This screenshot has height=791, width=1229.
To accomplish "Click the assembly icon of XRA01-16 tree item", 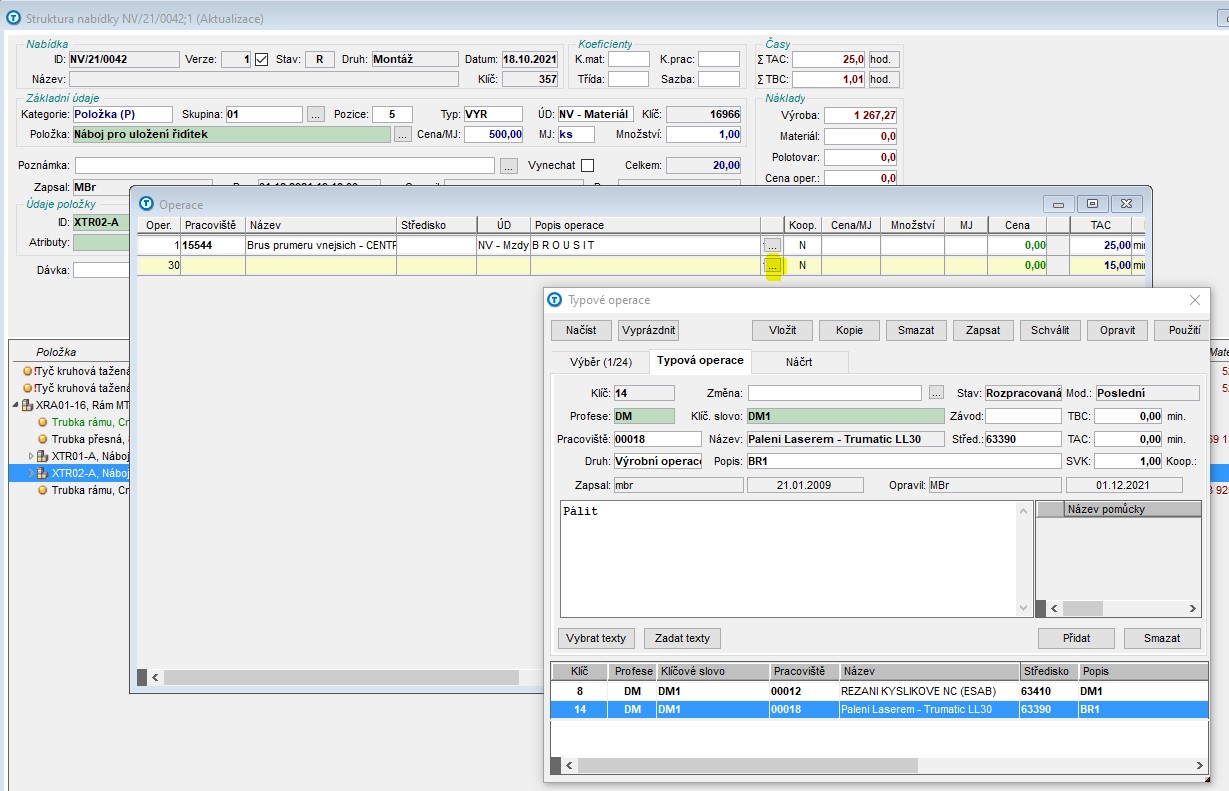I will point(26,405).
